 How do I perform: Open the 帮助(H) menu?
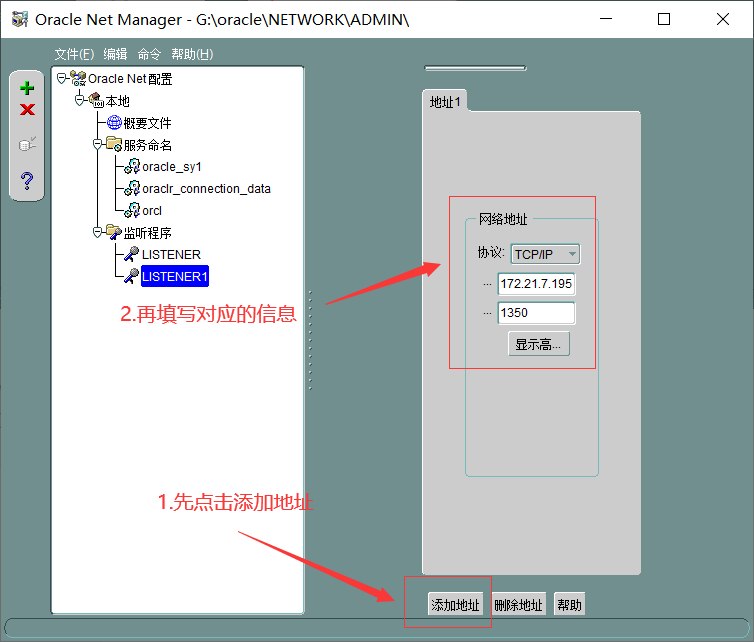(192, 54)
